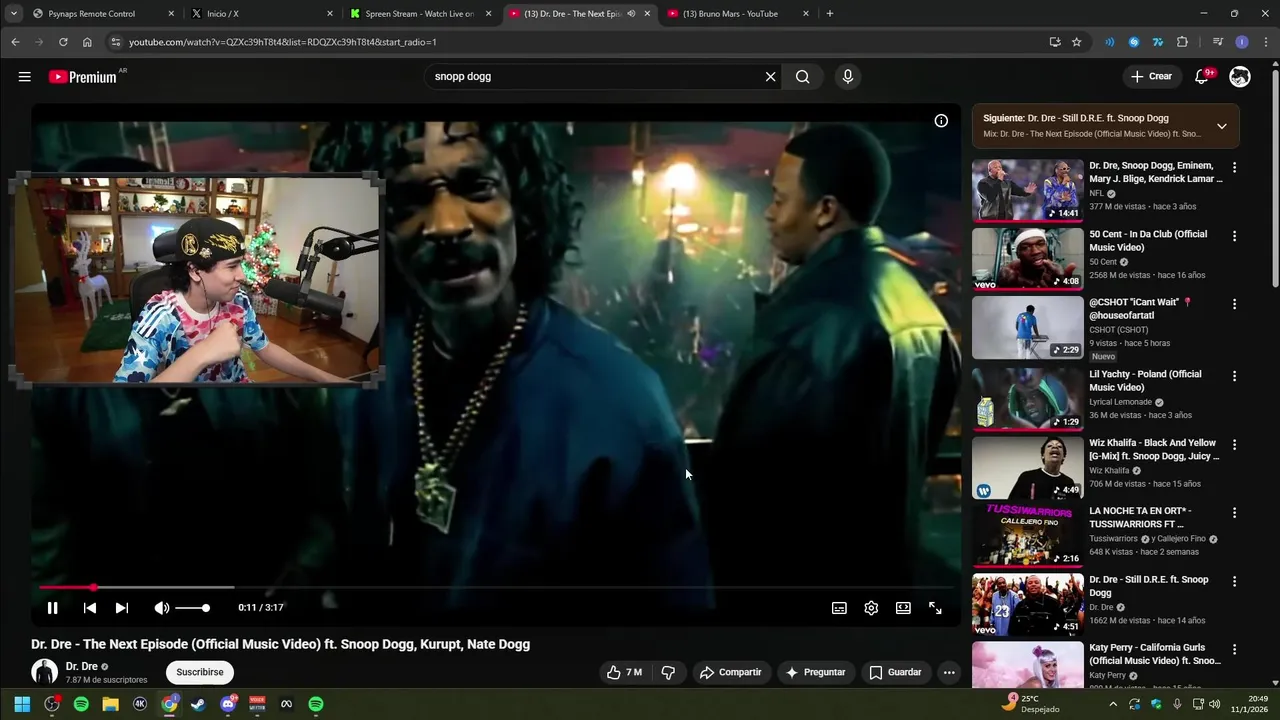Open options for Wiz Khalifa Black And Yellow
The width and height of the screenshot is (1280, 720).
(x=1234, y=445)
